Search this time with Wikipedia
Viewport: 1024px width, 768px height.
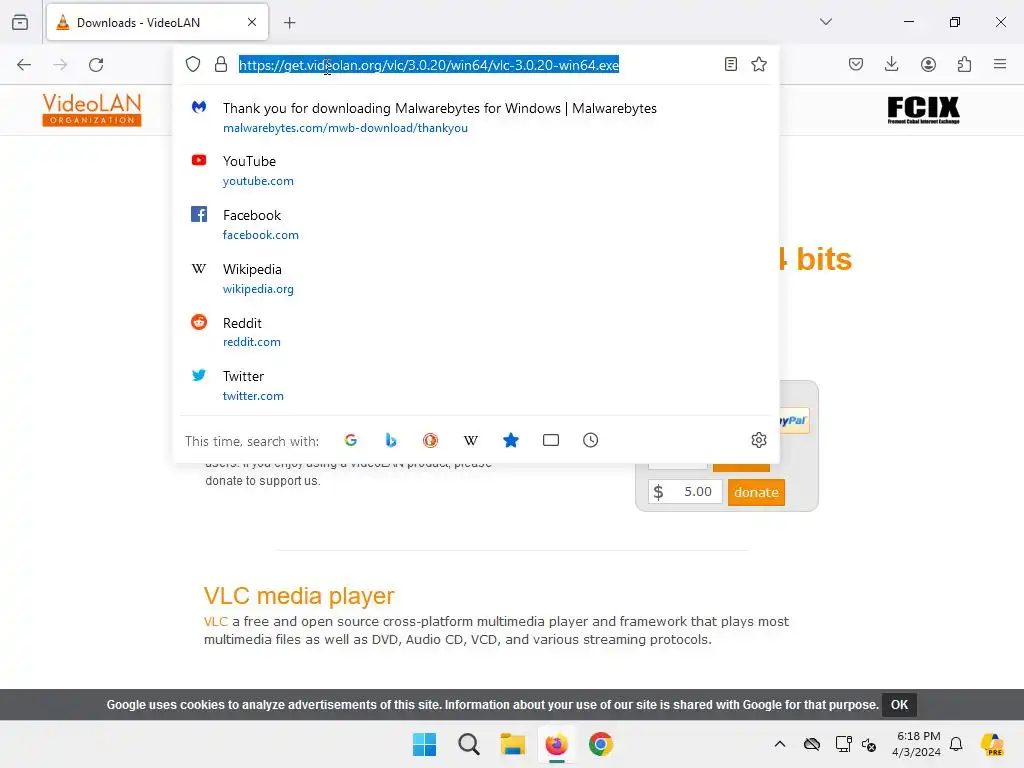coord(470,440)
